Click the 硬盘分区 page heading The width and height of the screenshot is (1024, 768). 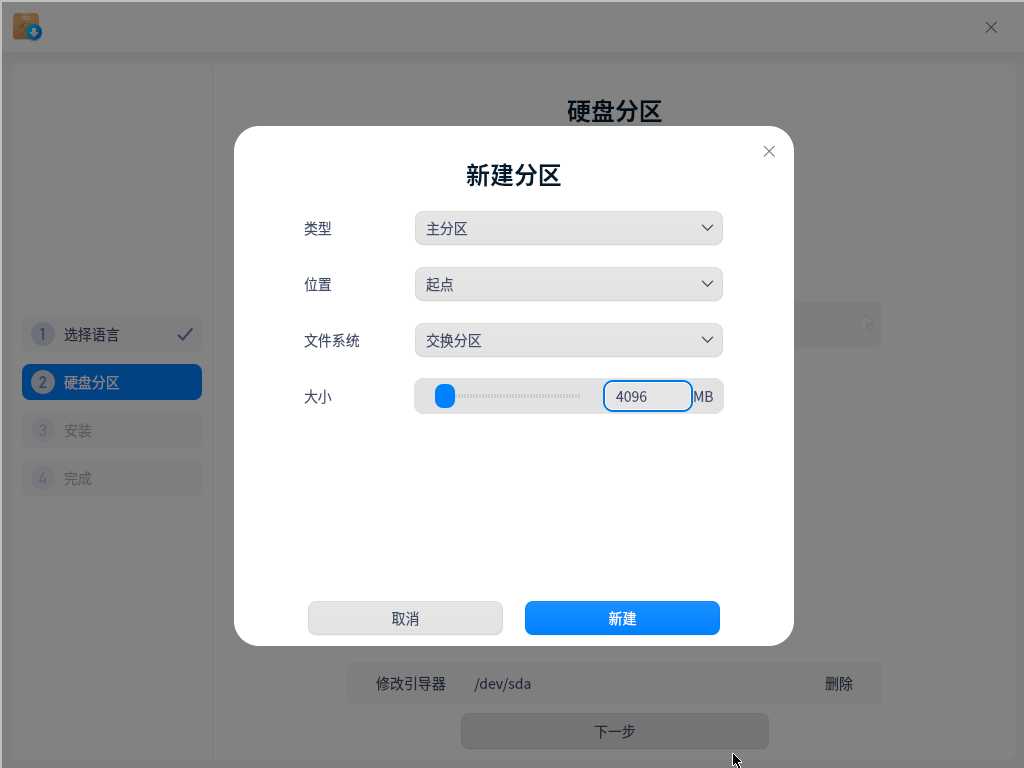[614, 111]
